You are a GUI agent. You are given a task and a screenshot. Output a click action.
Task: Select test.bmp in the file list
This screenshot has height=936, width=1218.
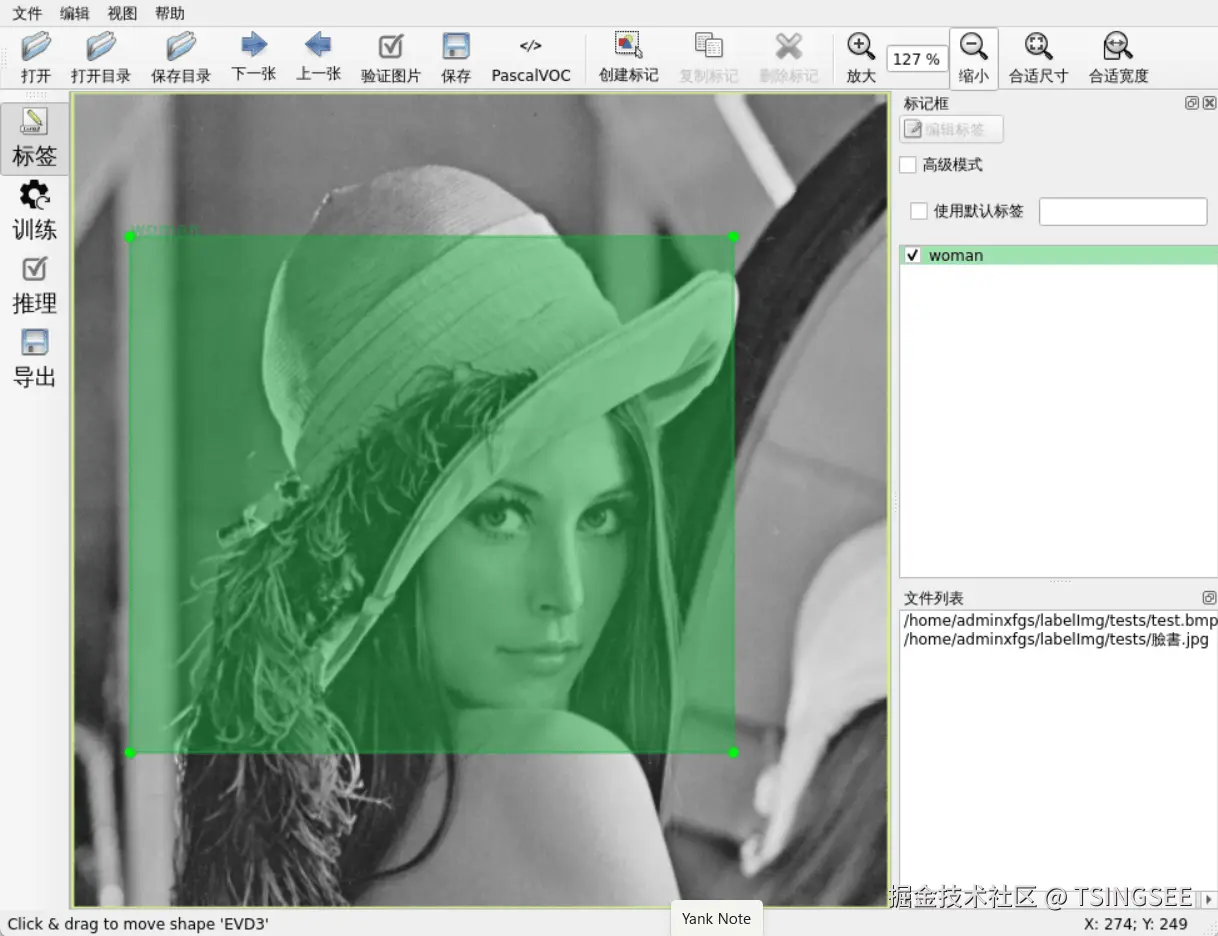click(1058, 620)
